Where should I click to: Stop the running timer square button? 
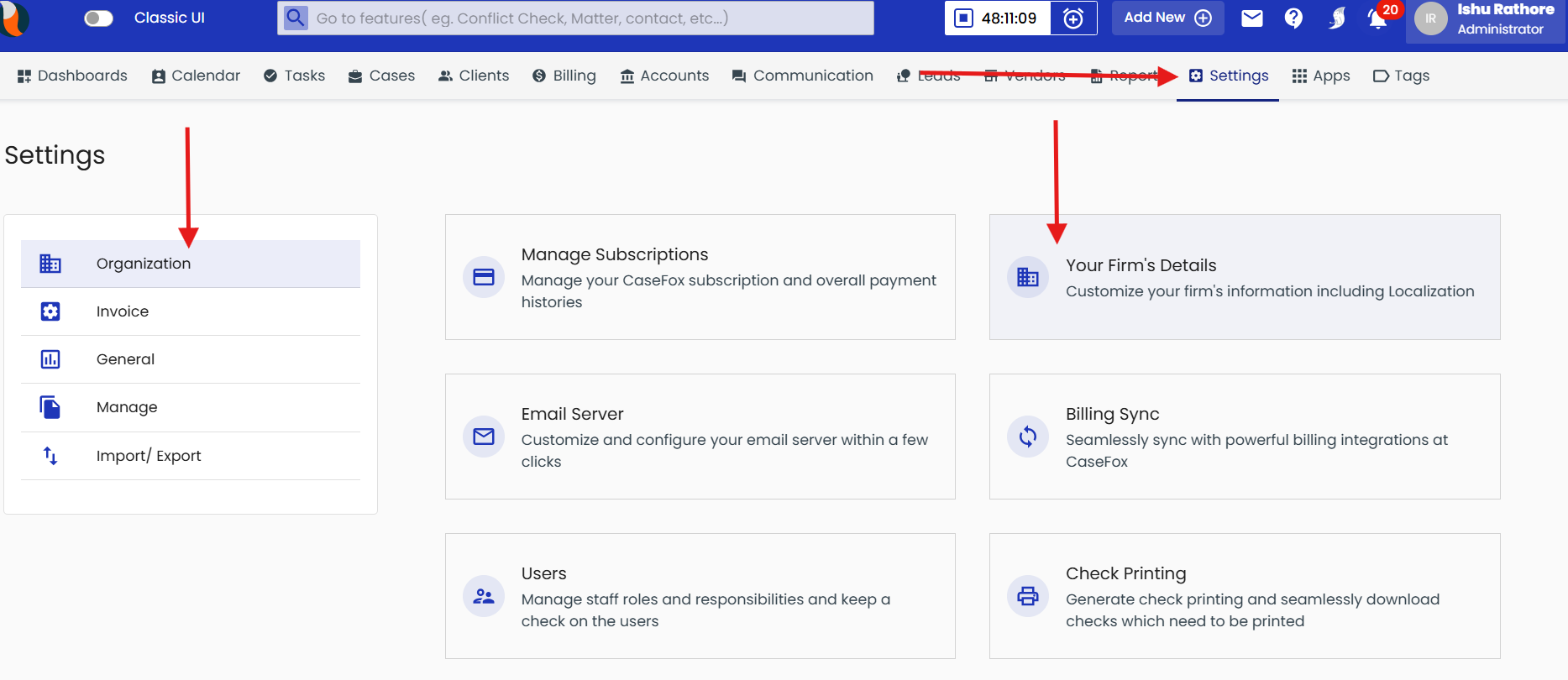pyautogui.click(x=963, y=18)
